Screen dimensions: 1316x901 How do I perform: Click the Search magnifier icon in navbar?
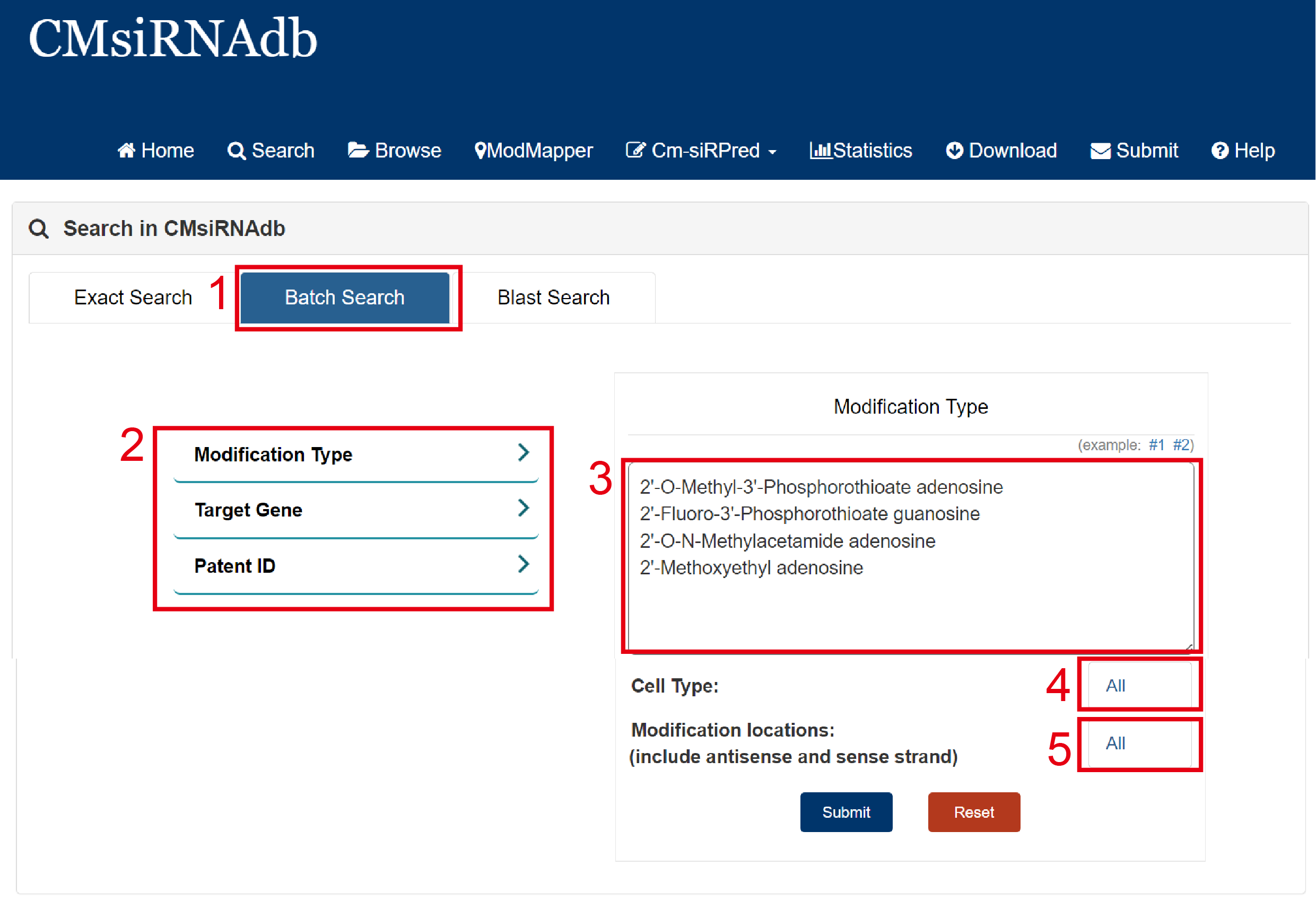point(236,151)
